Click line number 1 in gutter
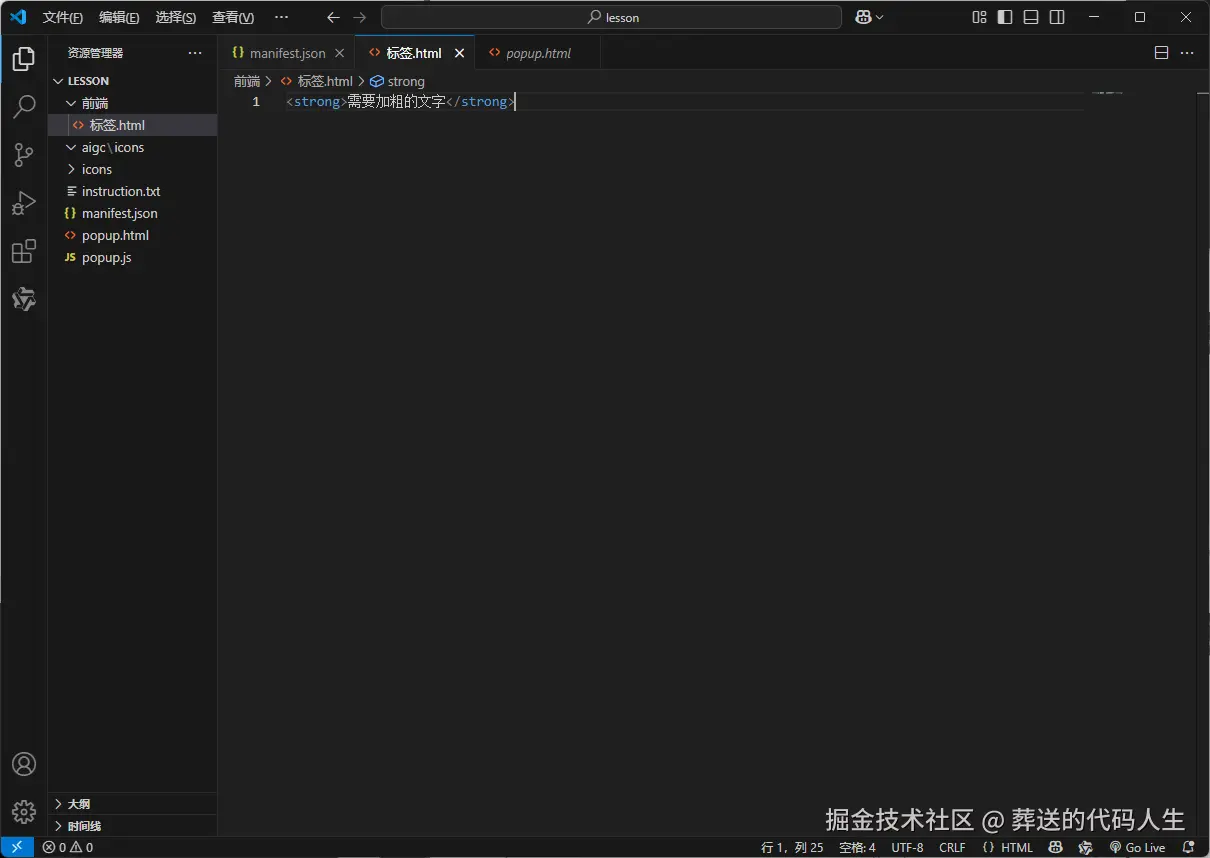 [x=256, y=101]
